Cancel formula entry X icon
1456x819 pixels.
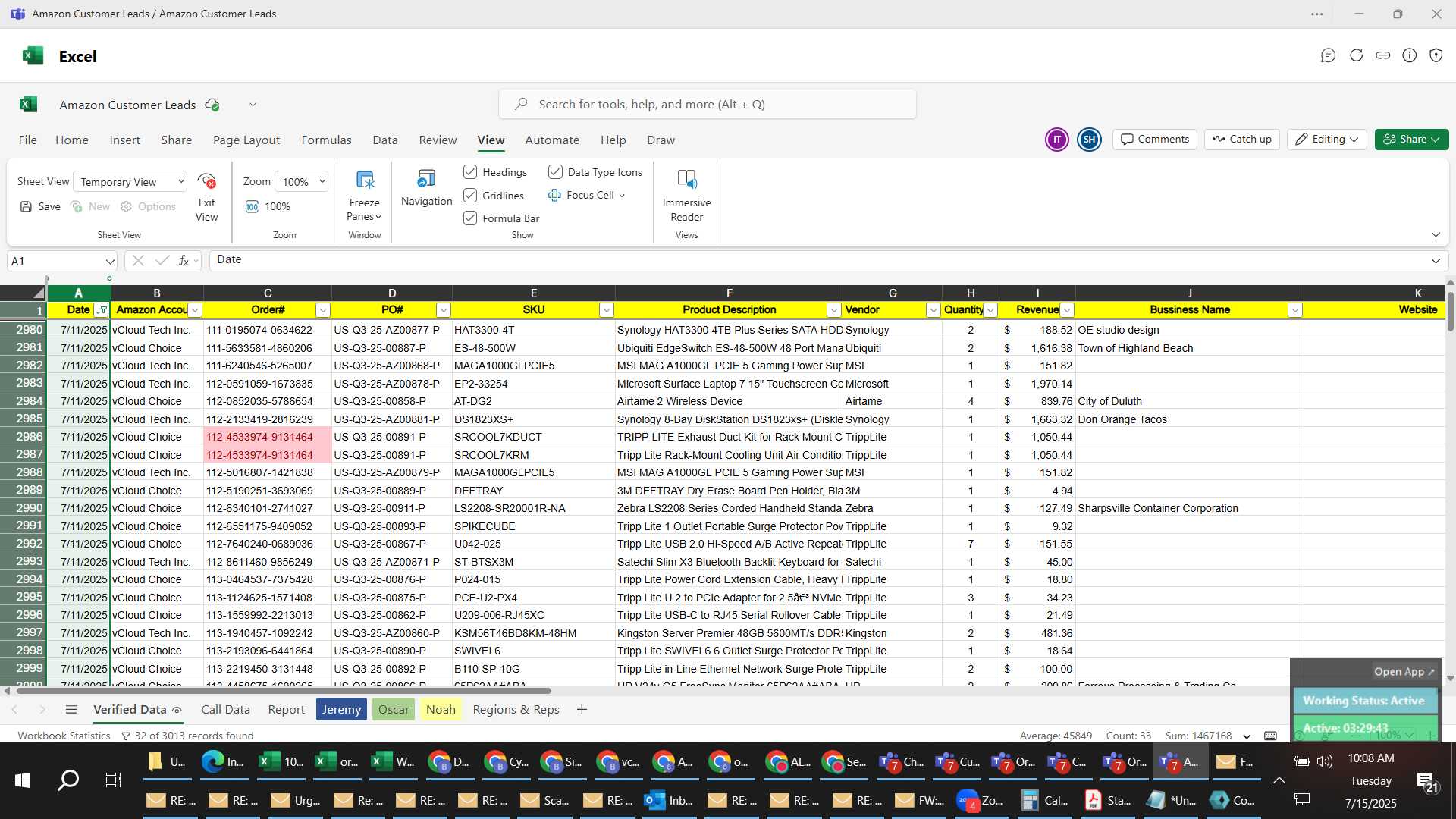137,260
